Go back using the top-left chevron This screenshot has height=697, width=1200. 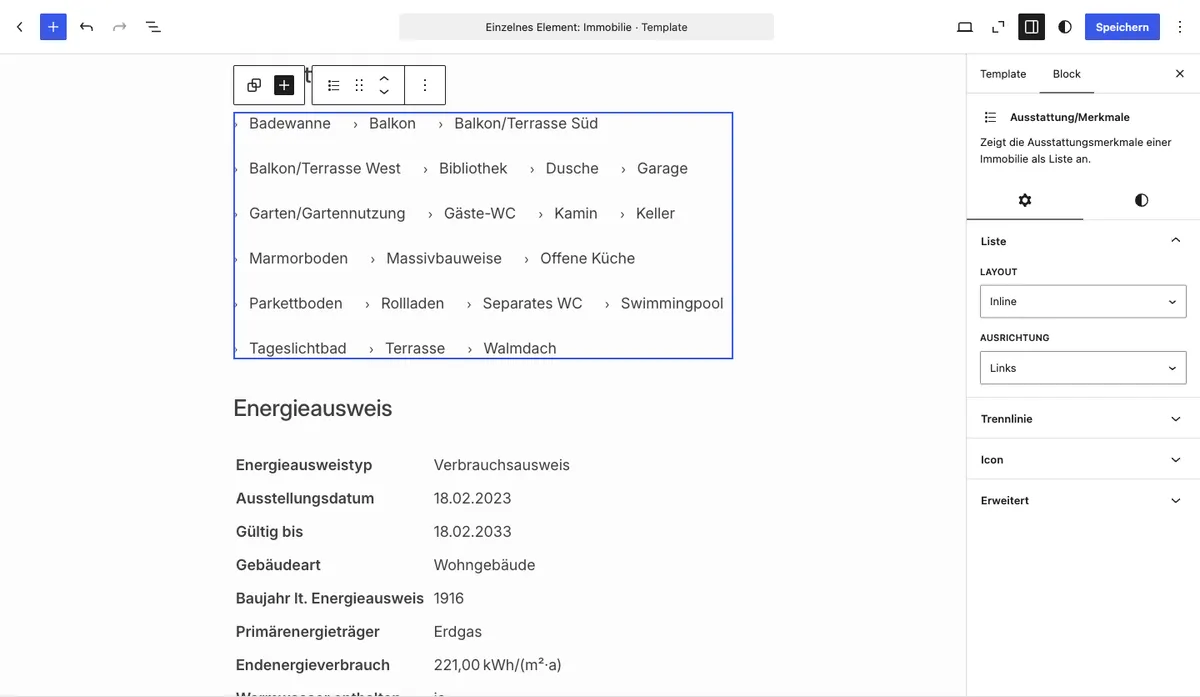click(x=19, y=27)
